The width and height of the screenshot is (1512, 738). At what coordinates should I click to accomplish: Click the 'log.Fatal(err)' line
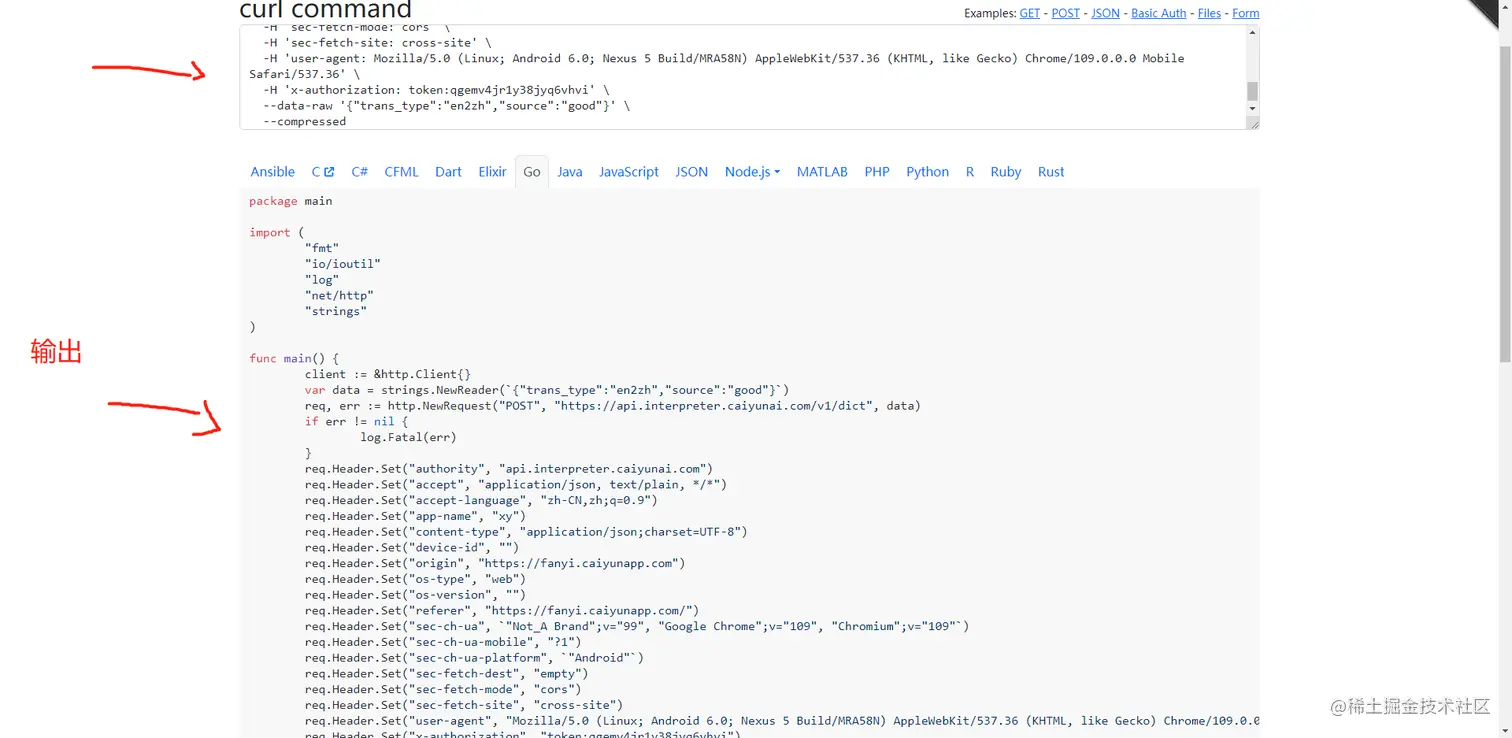(x=408, y=437)
